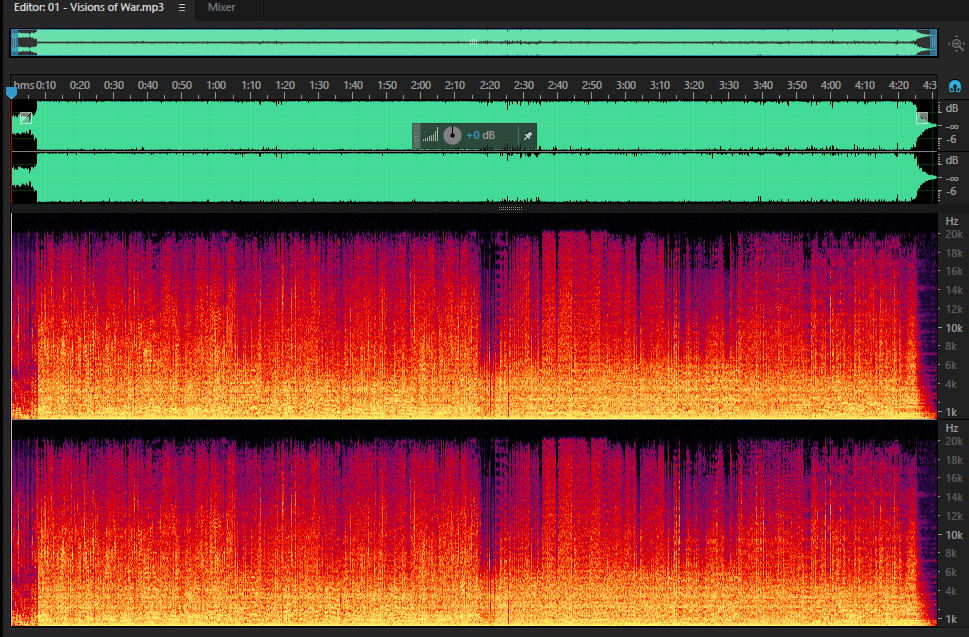Screen dimensions: 969x637
Task: Click the hms time format label
Action: (x=23, y=85)
